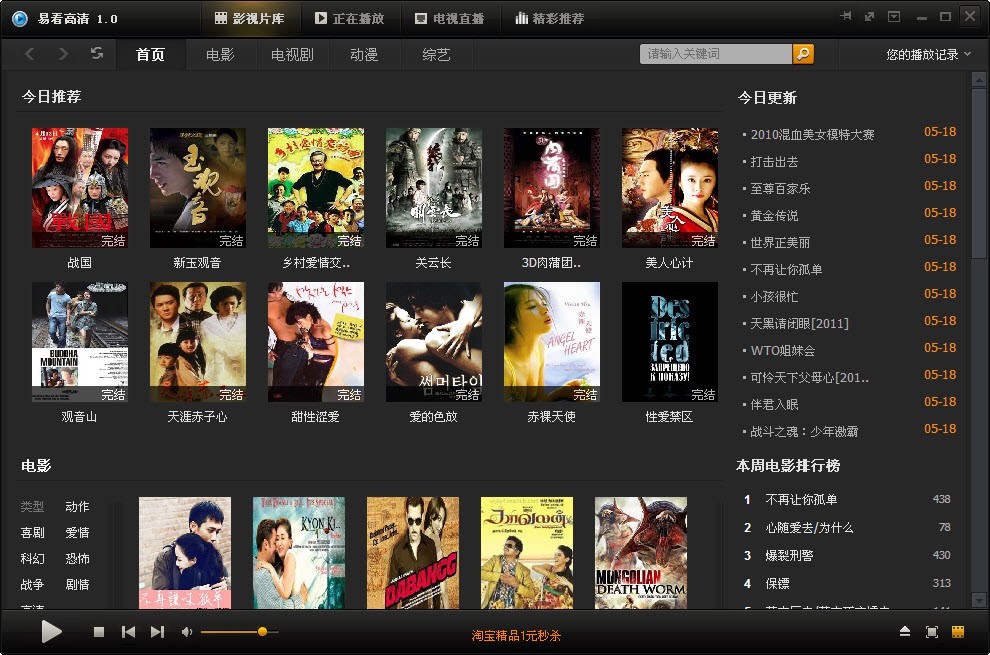Open the 关云长 movie poster

pyautogui.click(x=434, y=188)
